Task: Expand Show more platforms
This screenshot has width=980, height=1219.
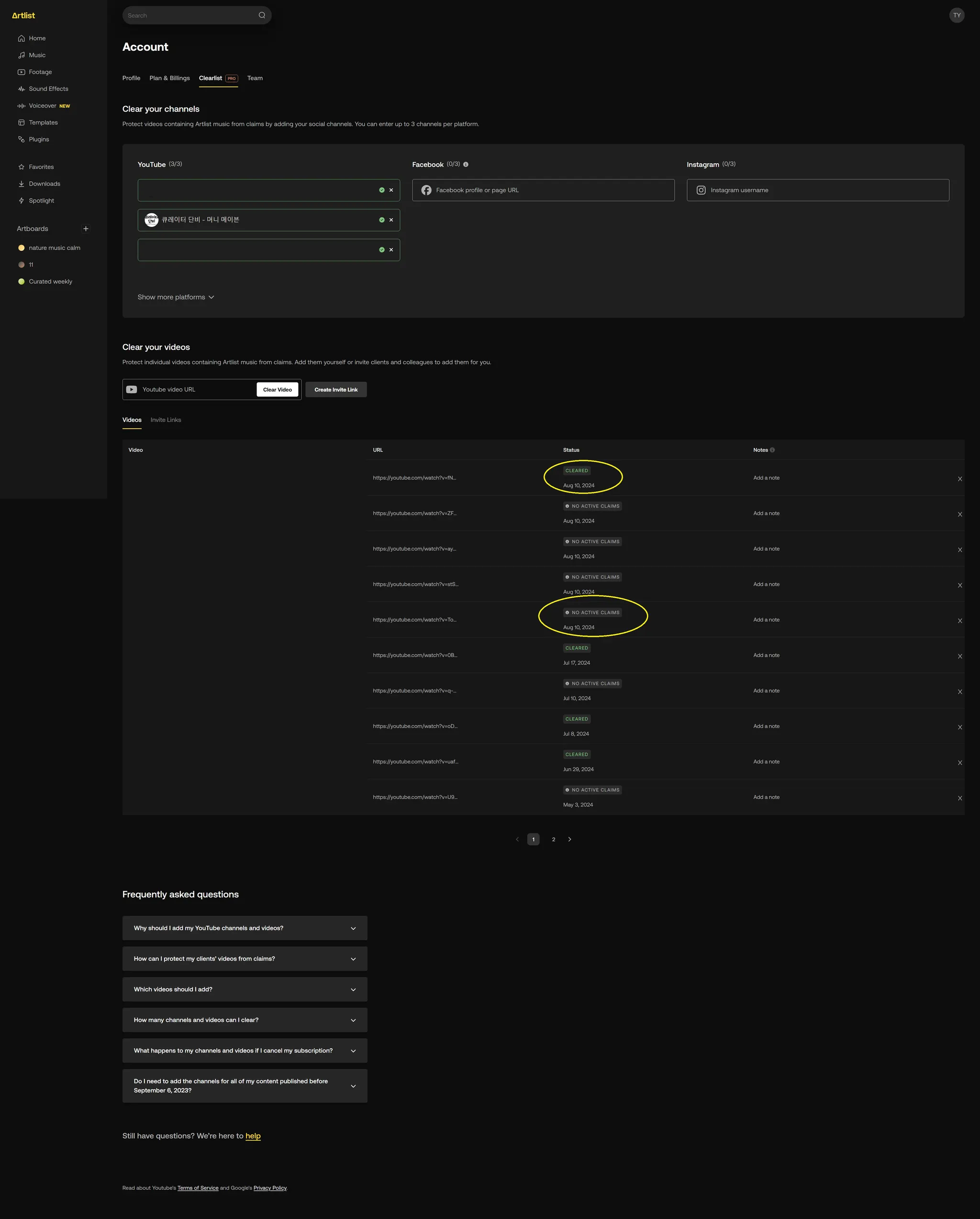Action: click(x=176, y=297)
